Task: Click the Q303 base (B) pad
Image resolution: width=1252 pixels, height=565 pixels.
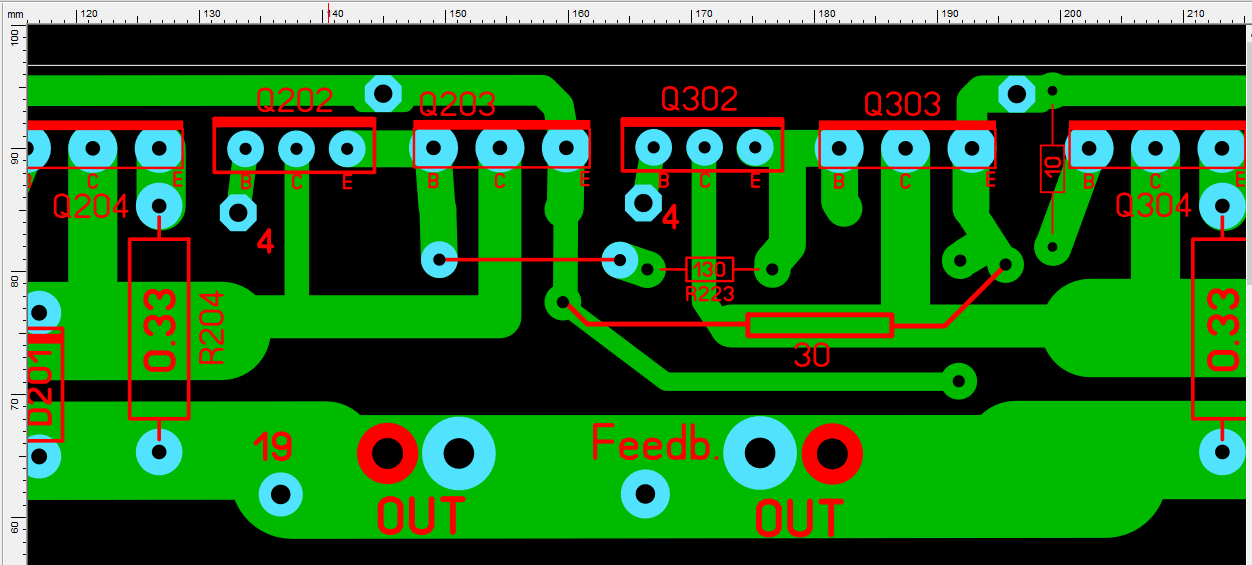Action: point(840,148)
